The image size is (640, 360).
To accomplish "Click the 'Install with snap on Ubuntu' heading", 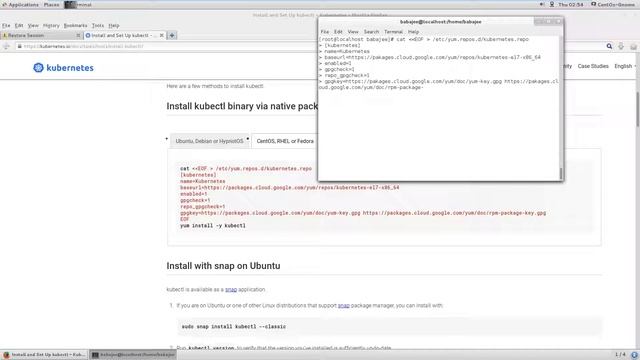I will [223, 266].
